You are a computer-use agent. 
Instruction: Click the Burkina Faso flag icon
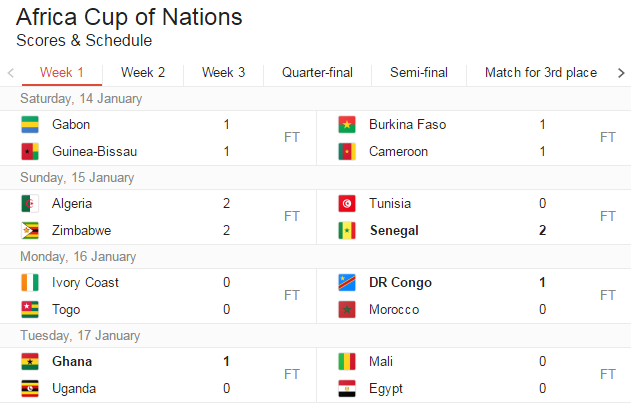point(347,124)
